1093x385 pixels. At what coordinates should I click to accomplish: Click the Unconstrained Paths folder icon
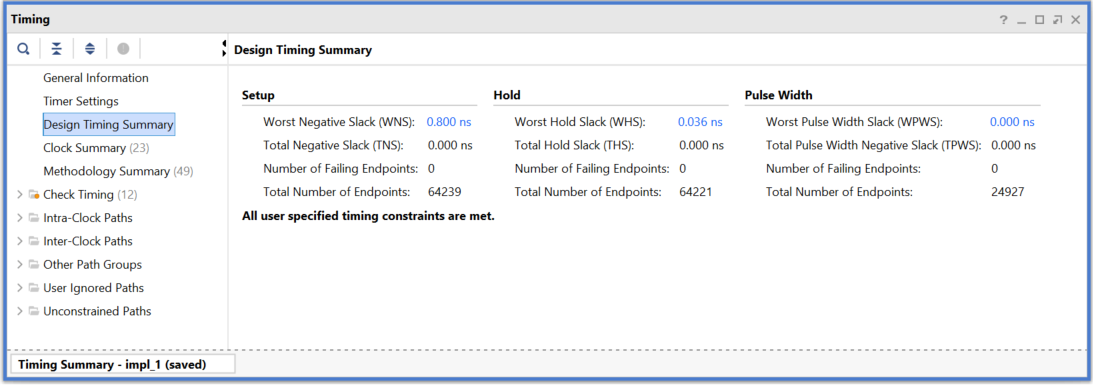(x=33, y=311)
